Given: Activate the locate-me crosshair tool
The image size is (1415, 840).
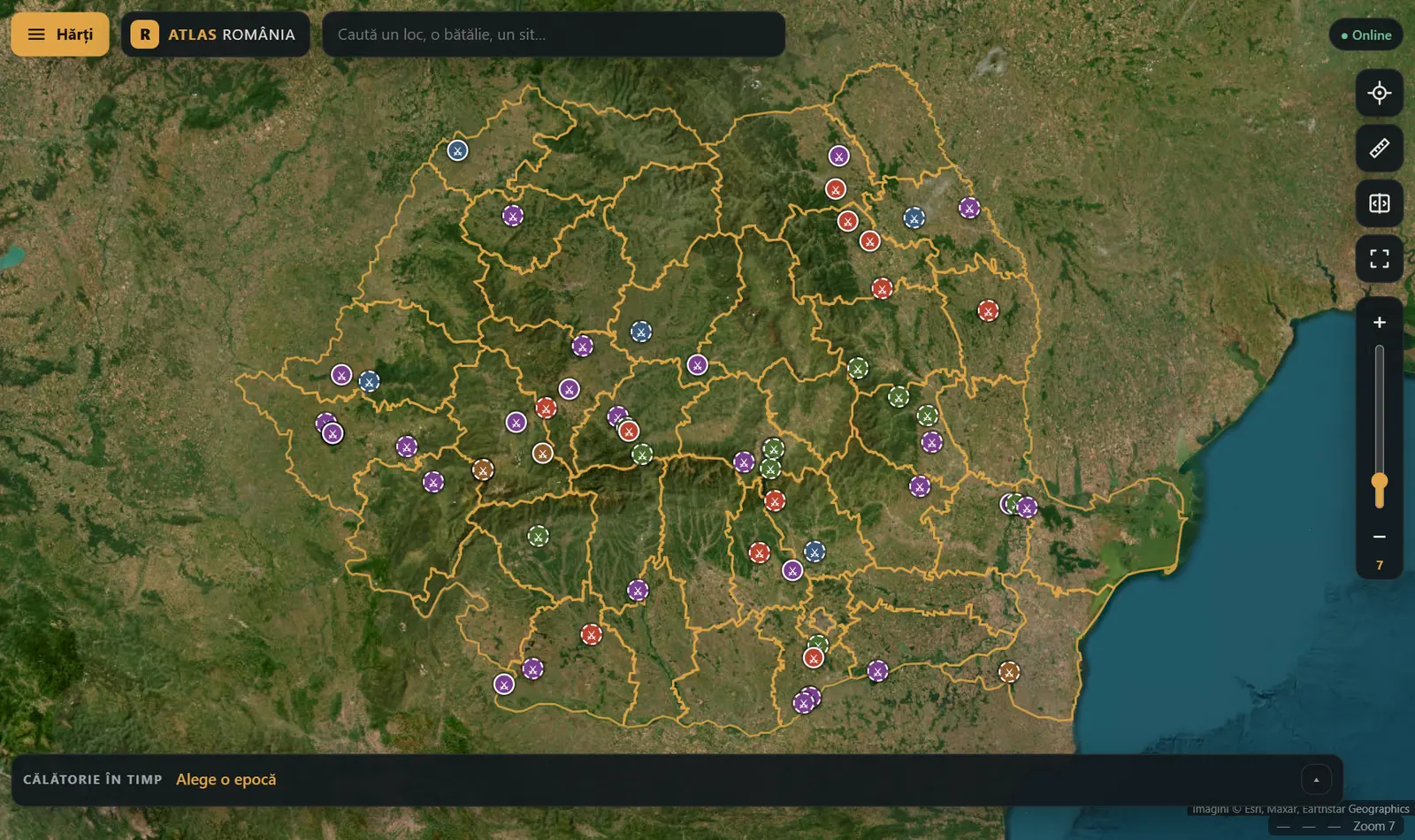Looking at the screenshot, I should 1380,93.
